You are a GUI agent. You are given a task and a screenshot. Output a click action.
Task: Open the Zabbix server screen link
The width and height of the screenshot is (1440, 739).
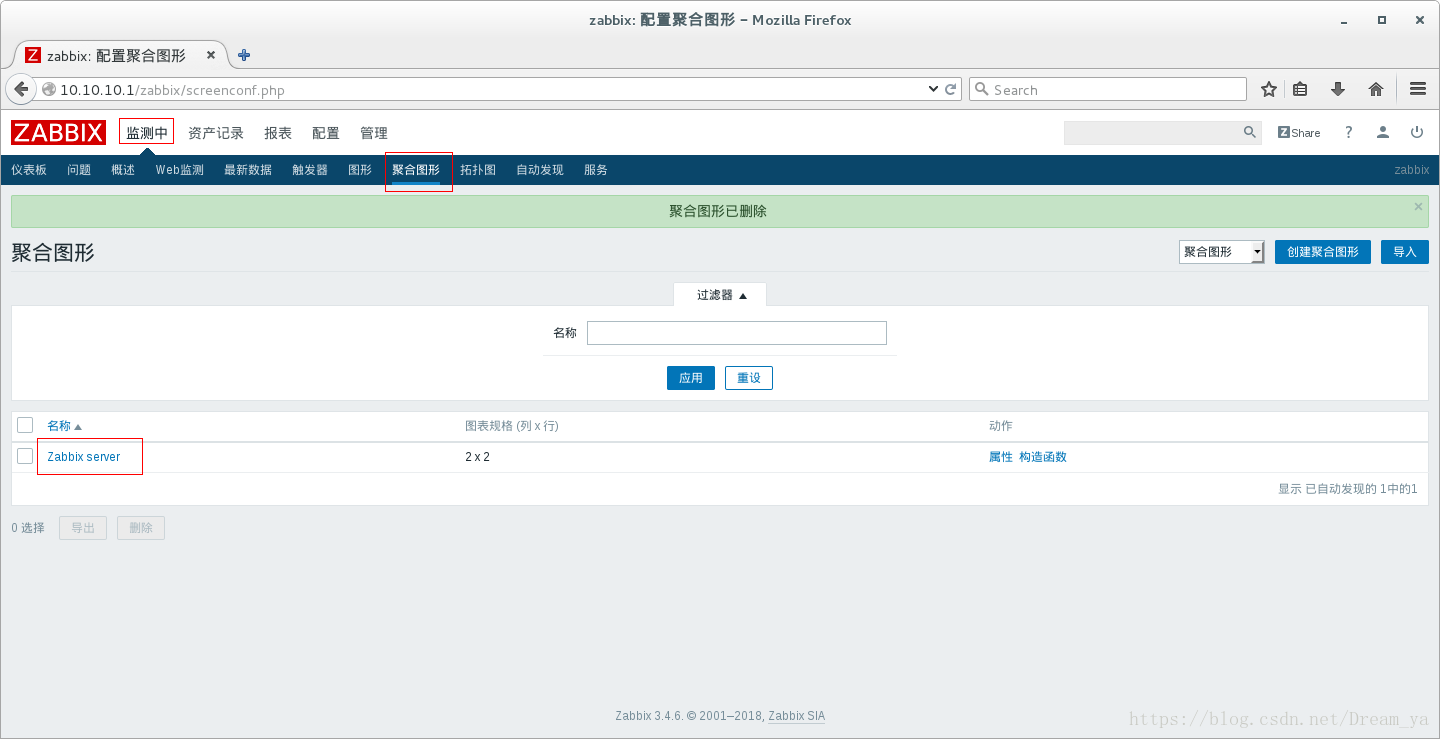[x=84, y=457]
